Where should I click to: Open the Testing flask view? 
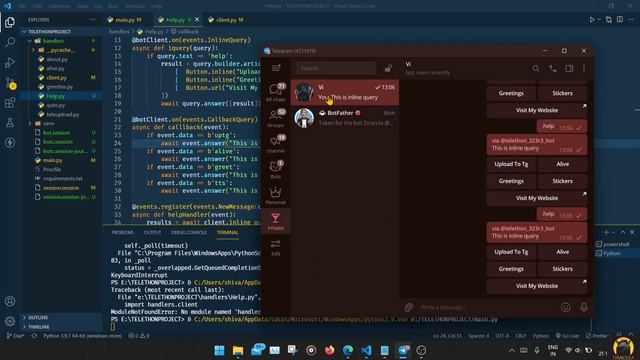tap(10, 122)
